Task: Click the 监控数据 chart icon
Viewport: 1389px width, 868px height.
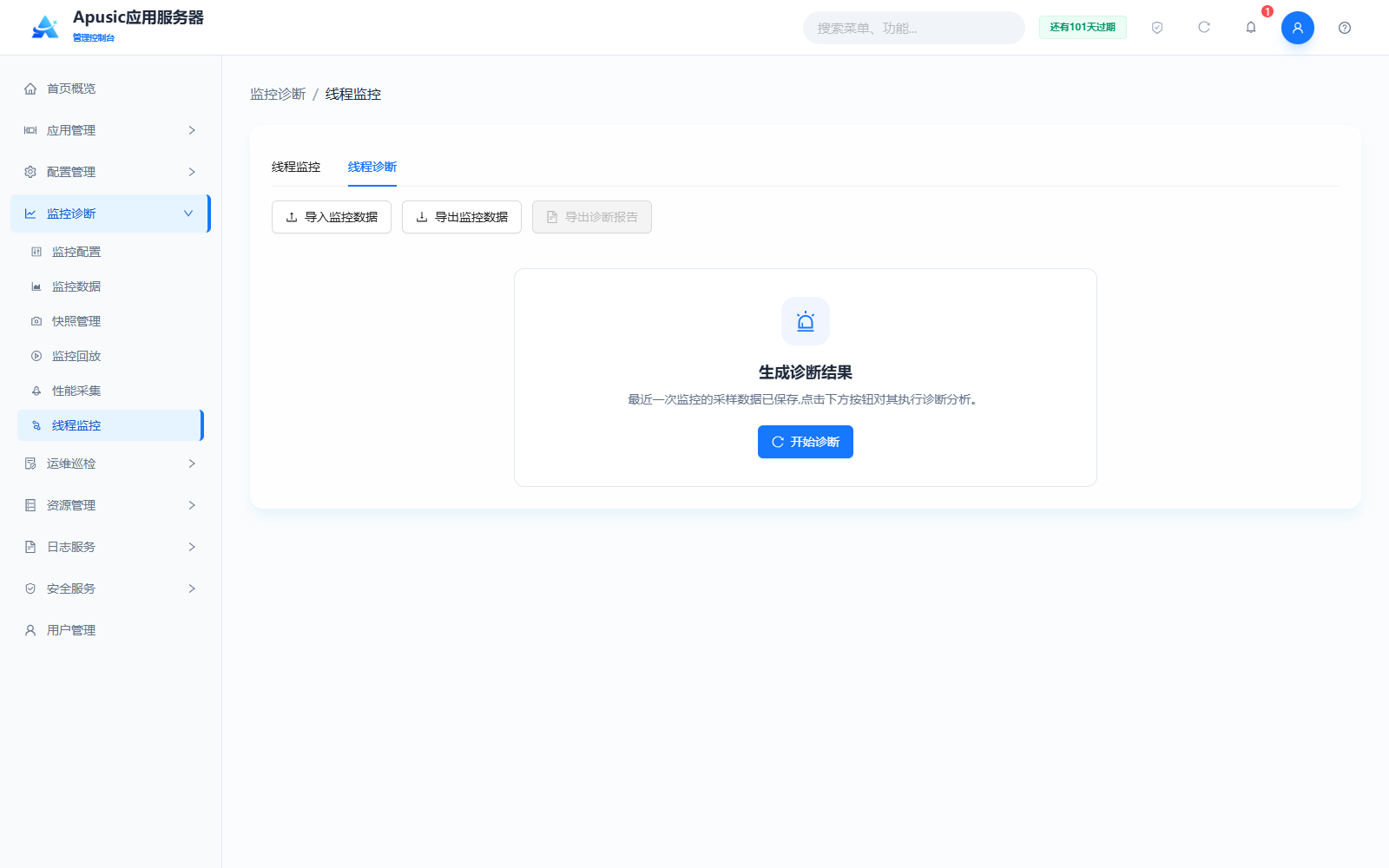Action: (x=36, y=286)
